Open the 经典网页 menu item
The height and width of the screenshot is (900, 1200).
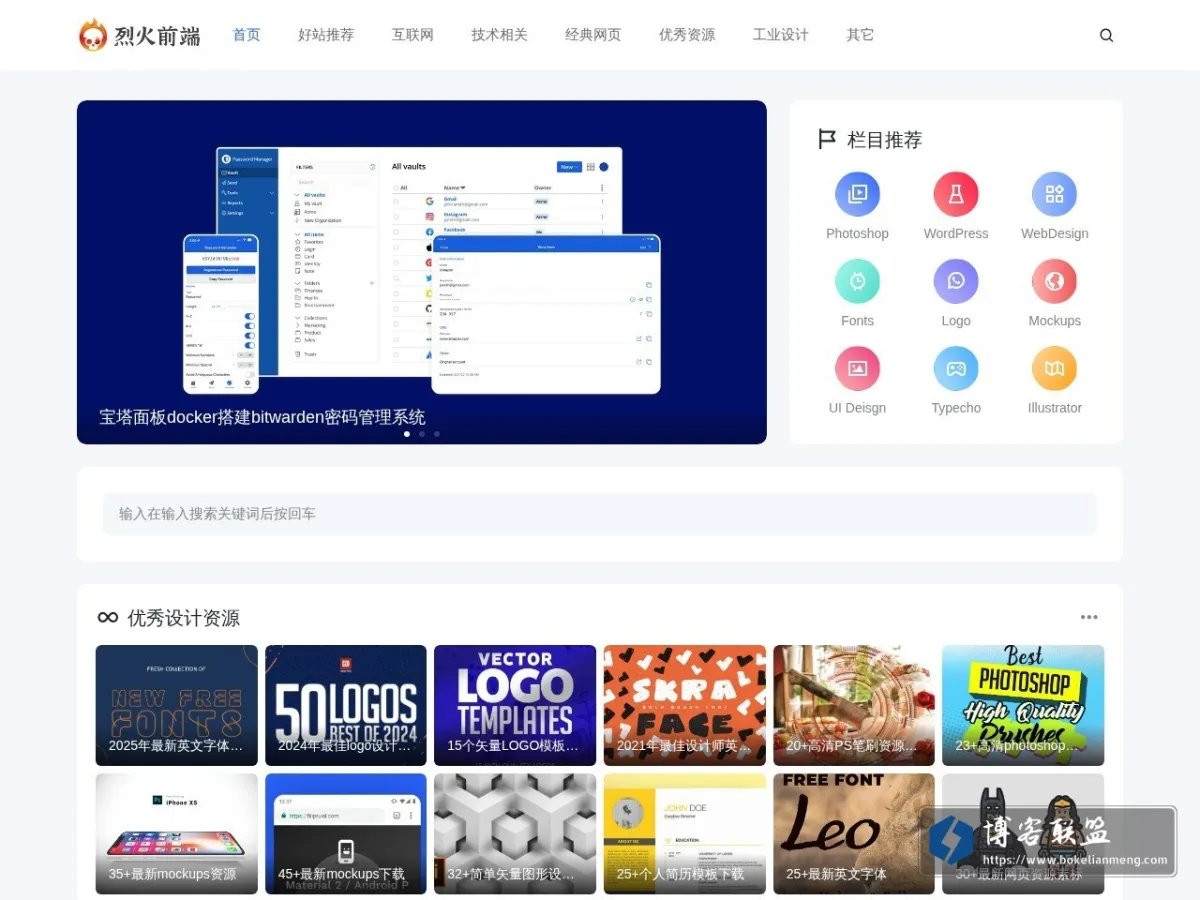(x=593, y=35)
